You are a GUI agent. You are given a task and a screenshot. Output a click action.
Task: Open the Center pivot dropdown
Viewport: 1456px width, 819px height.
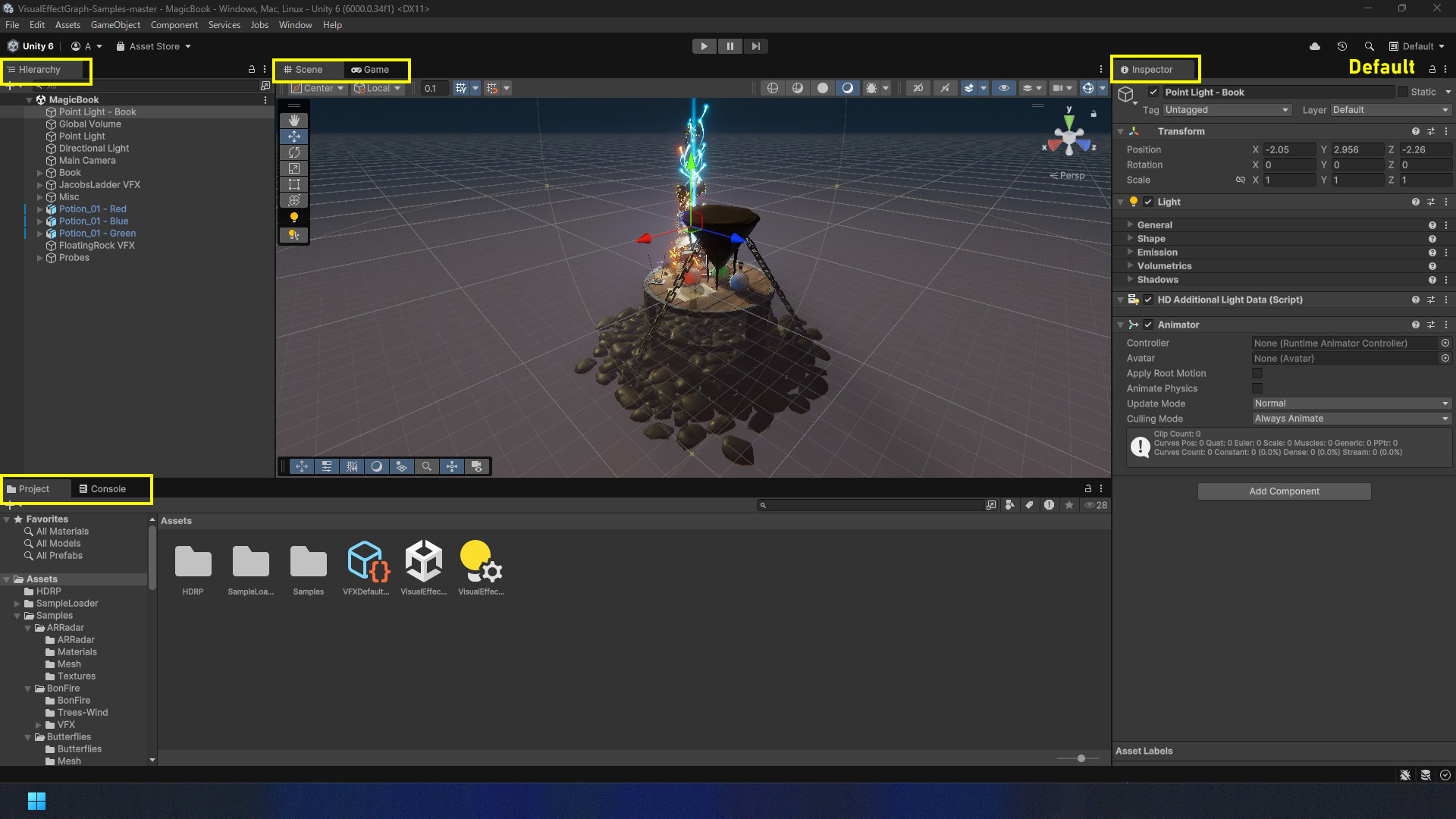tap(318, 88)
